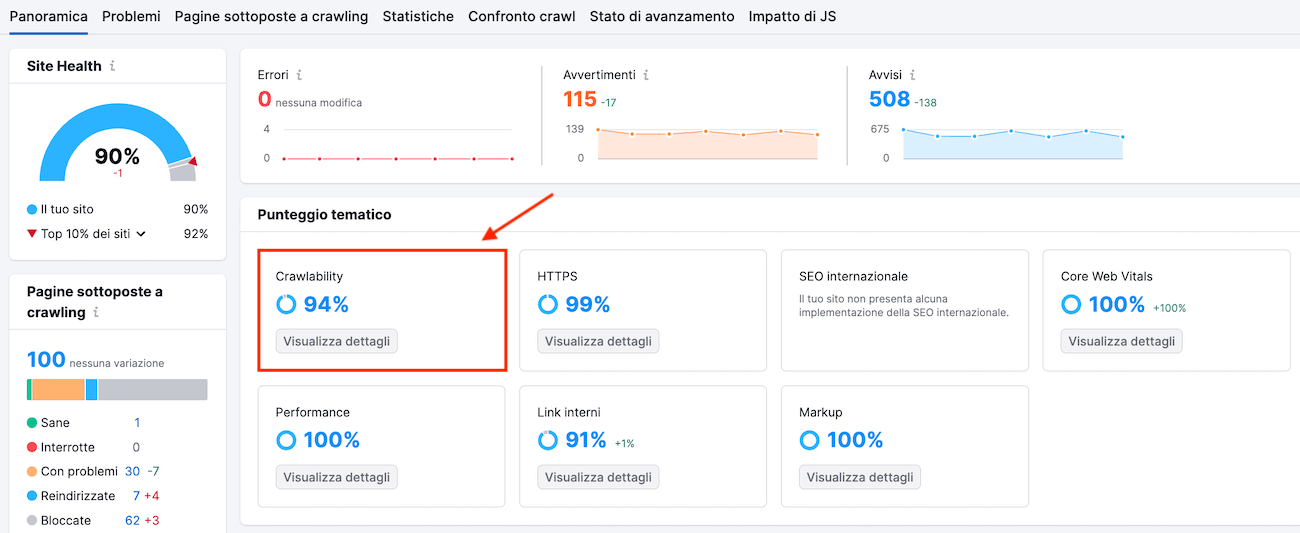The height and width of the screenshot is (533, 1300).
Task: Click the info icon after 'crawling' in the sidebar
Action: pyautogui.click(x=96, y=313)
